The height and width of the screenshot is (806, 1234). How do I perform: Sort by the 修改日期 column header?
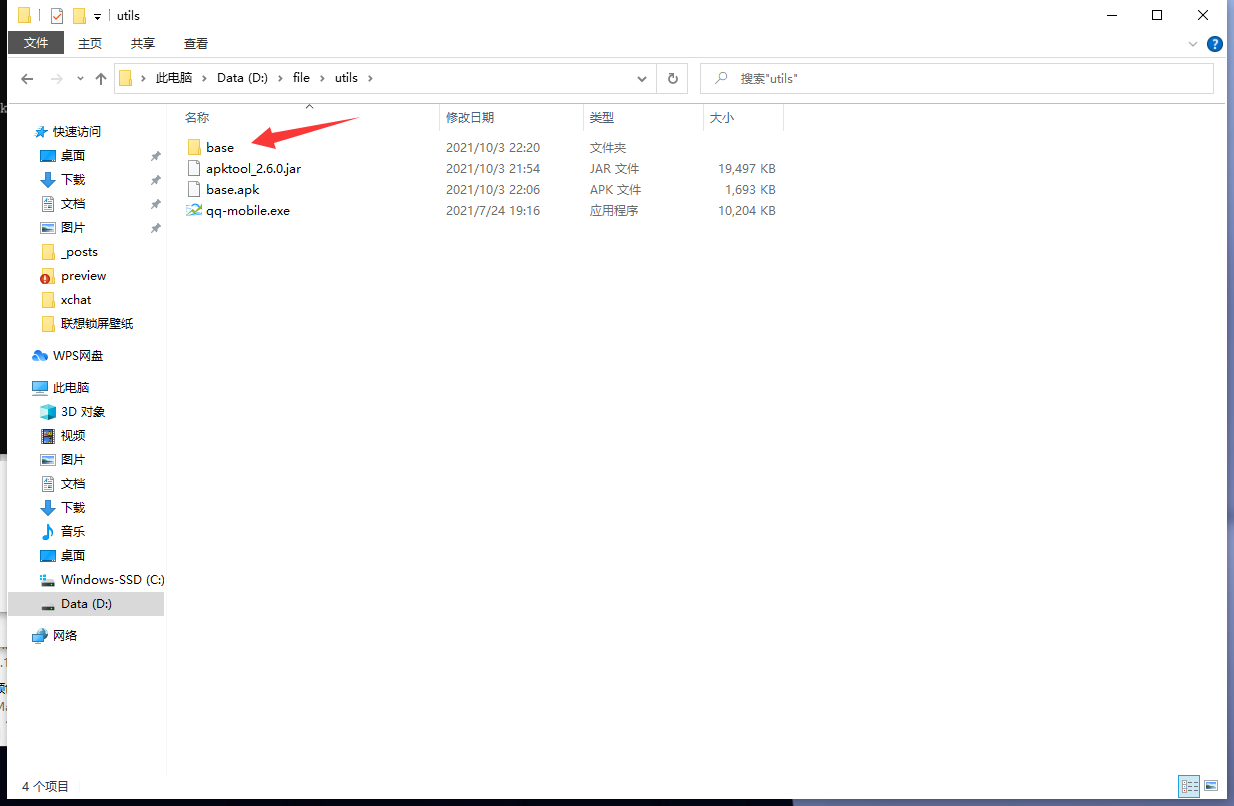[470, 118]
